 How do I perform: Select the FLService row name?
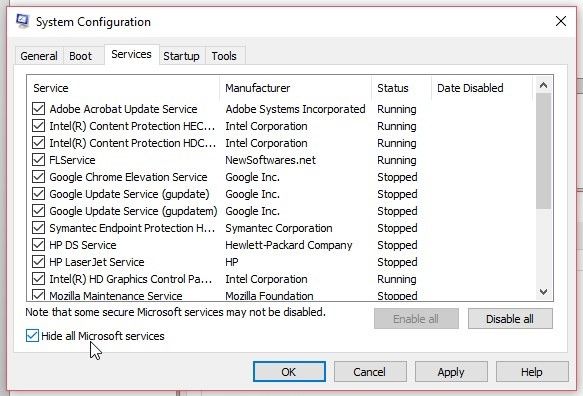point(72,160)
